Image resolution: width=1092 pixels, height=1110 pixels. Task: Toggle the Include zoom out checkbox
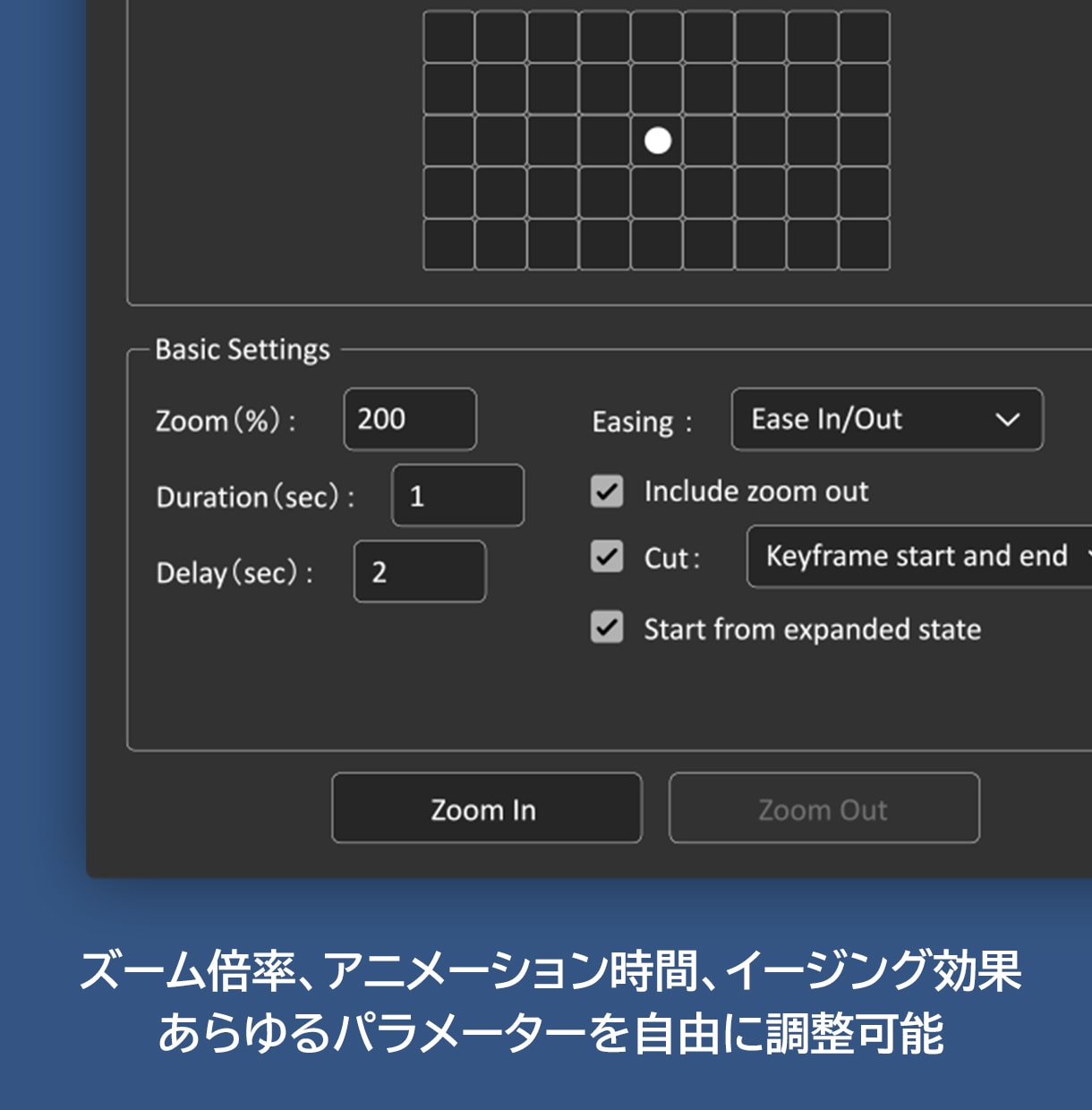tap(607, 491)
